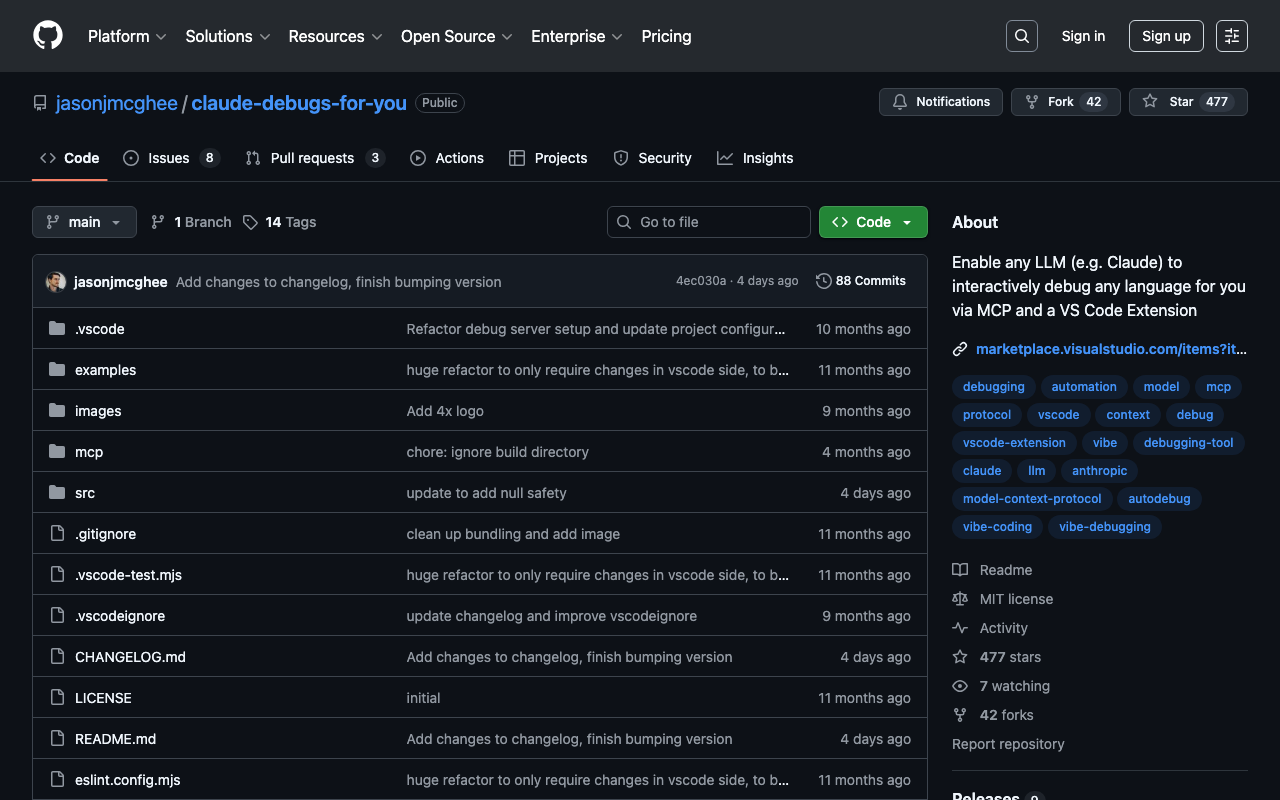Open Notifications for this repository

[940, 102]
